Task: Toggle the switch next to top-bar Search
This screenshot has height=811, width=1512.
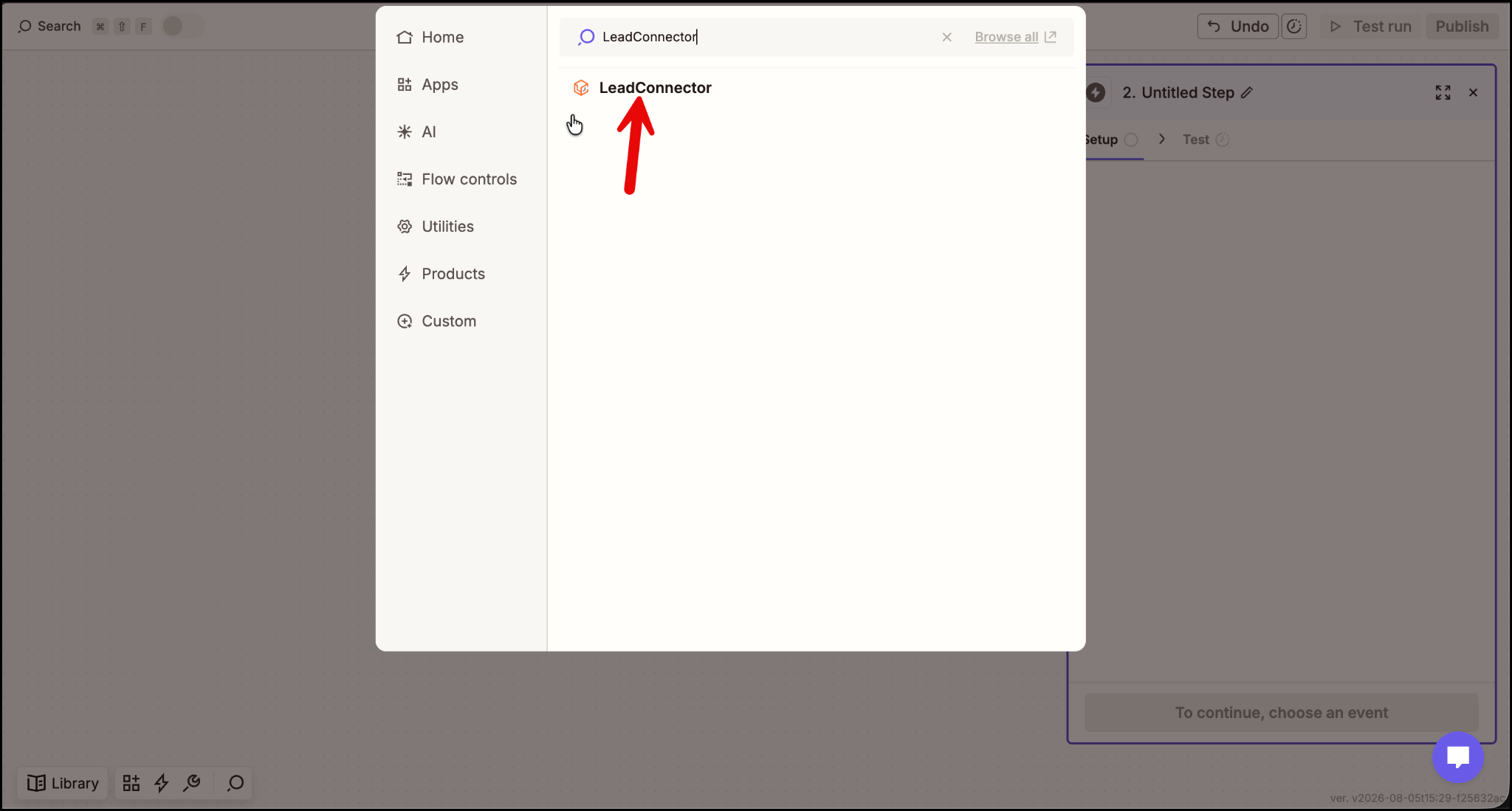Action: (181, 26)
